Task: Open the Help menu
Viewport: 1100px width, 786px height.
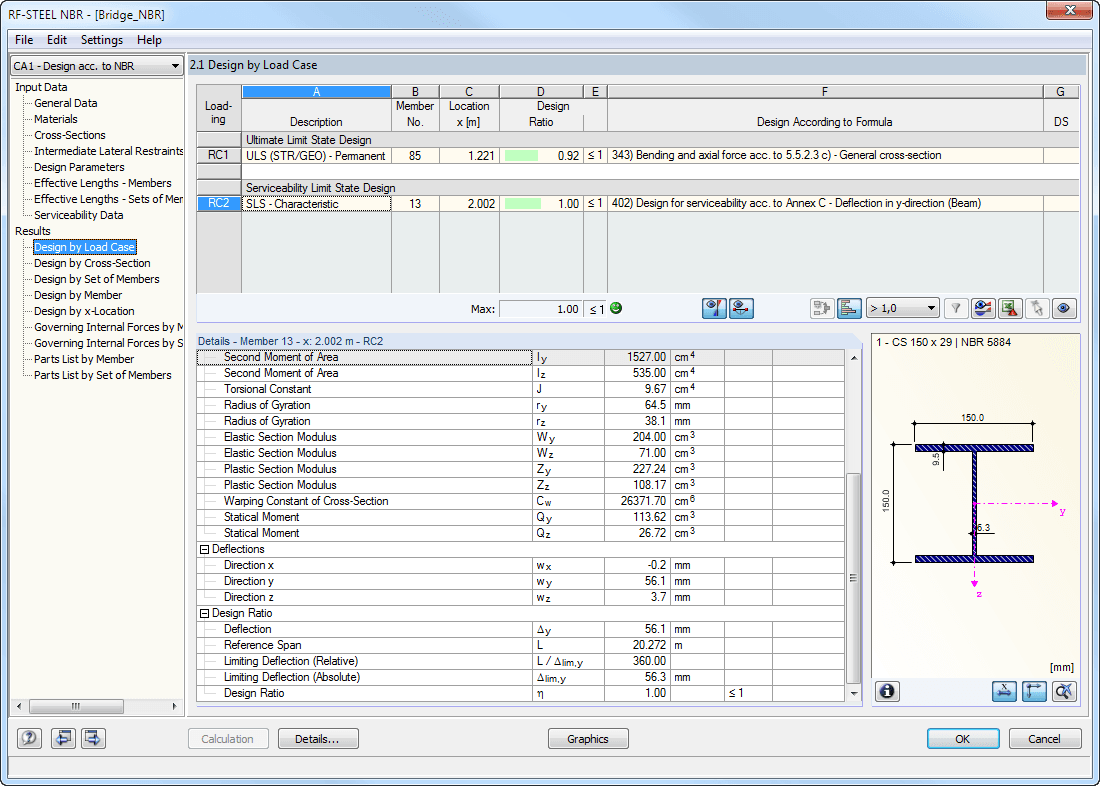Action: 149,40
